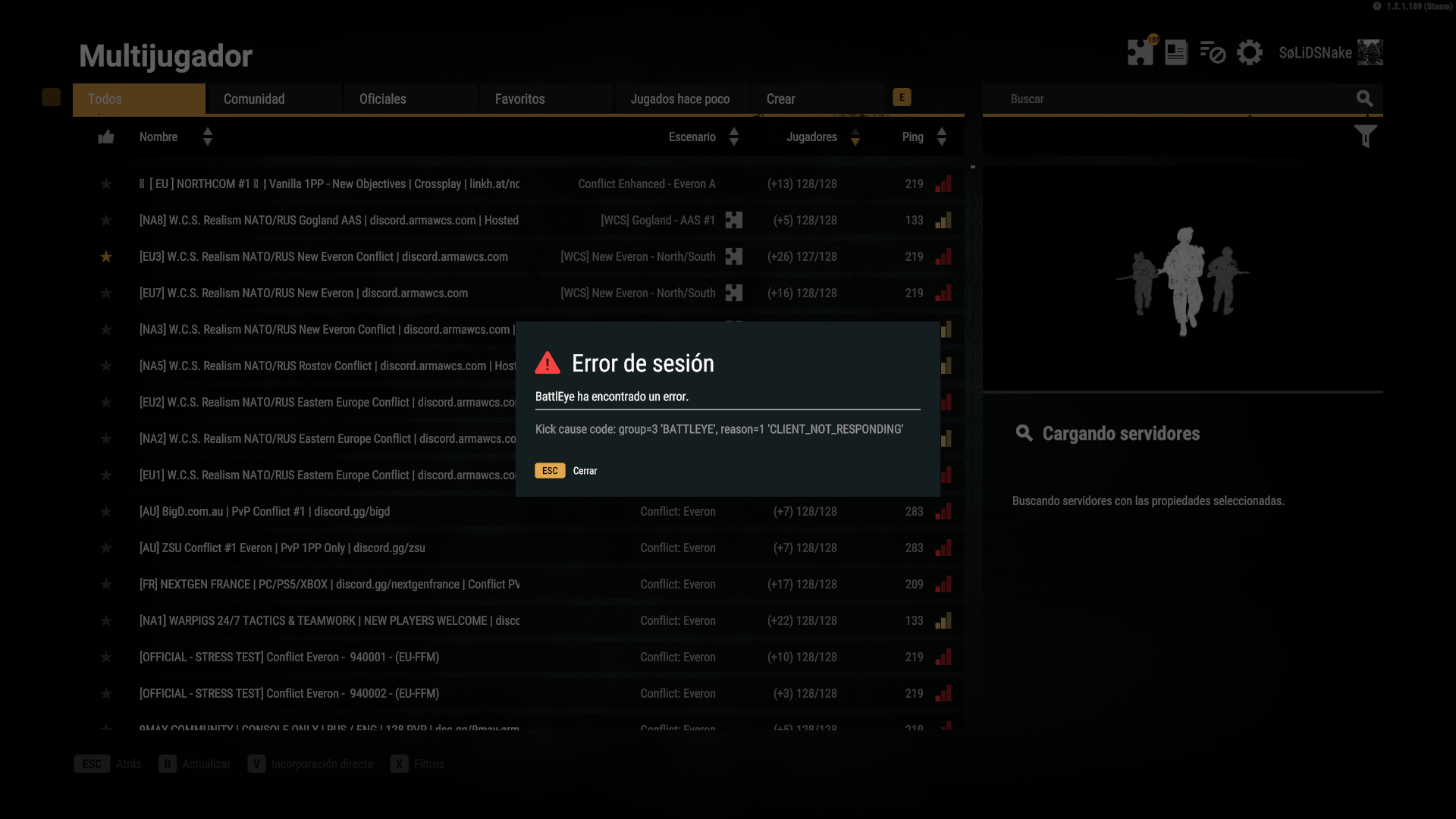1456x819 pixels.
Task: Click the E key tab hint
Action: pyautogui.click(x=902, y=97)
